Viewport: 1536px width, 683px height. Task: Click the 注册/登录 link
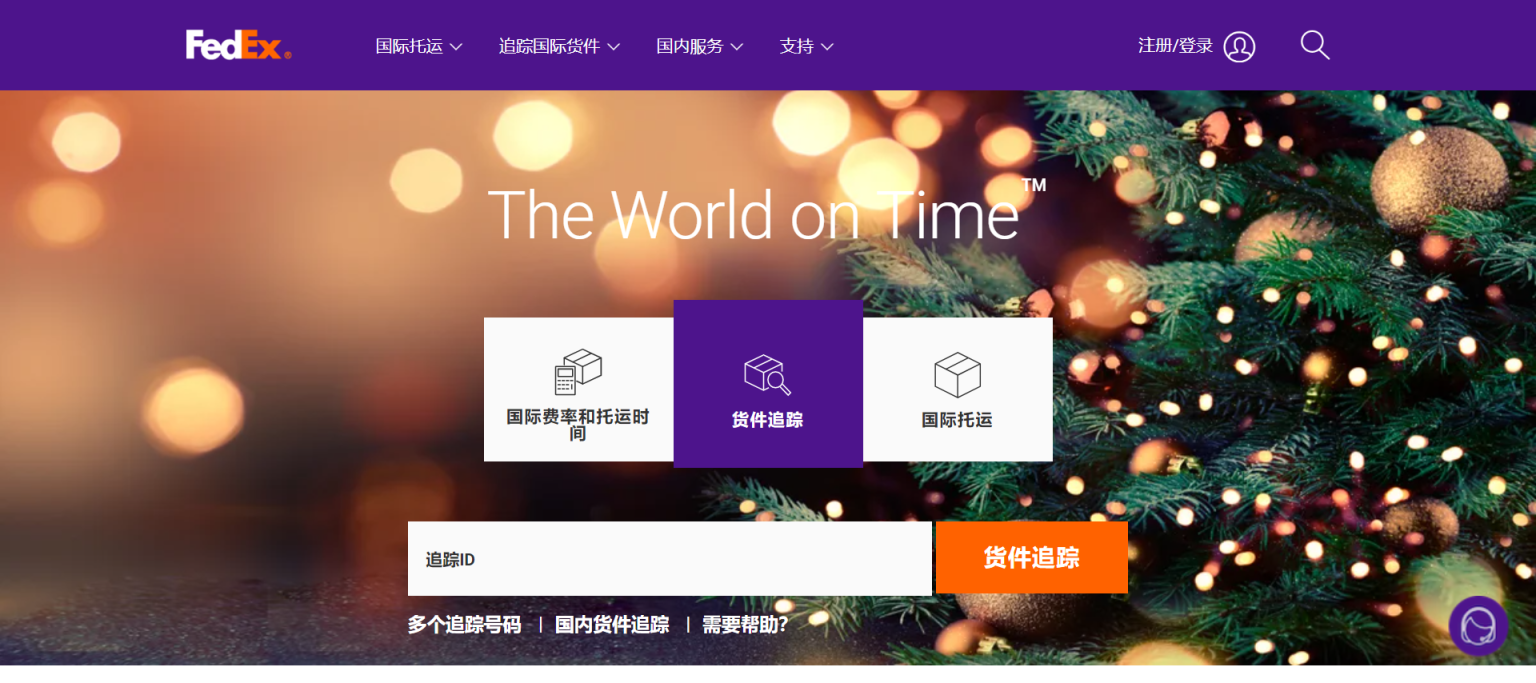point(1175,46)
